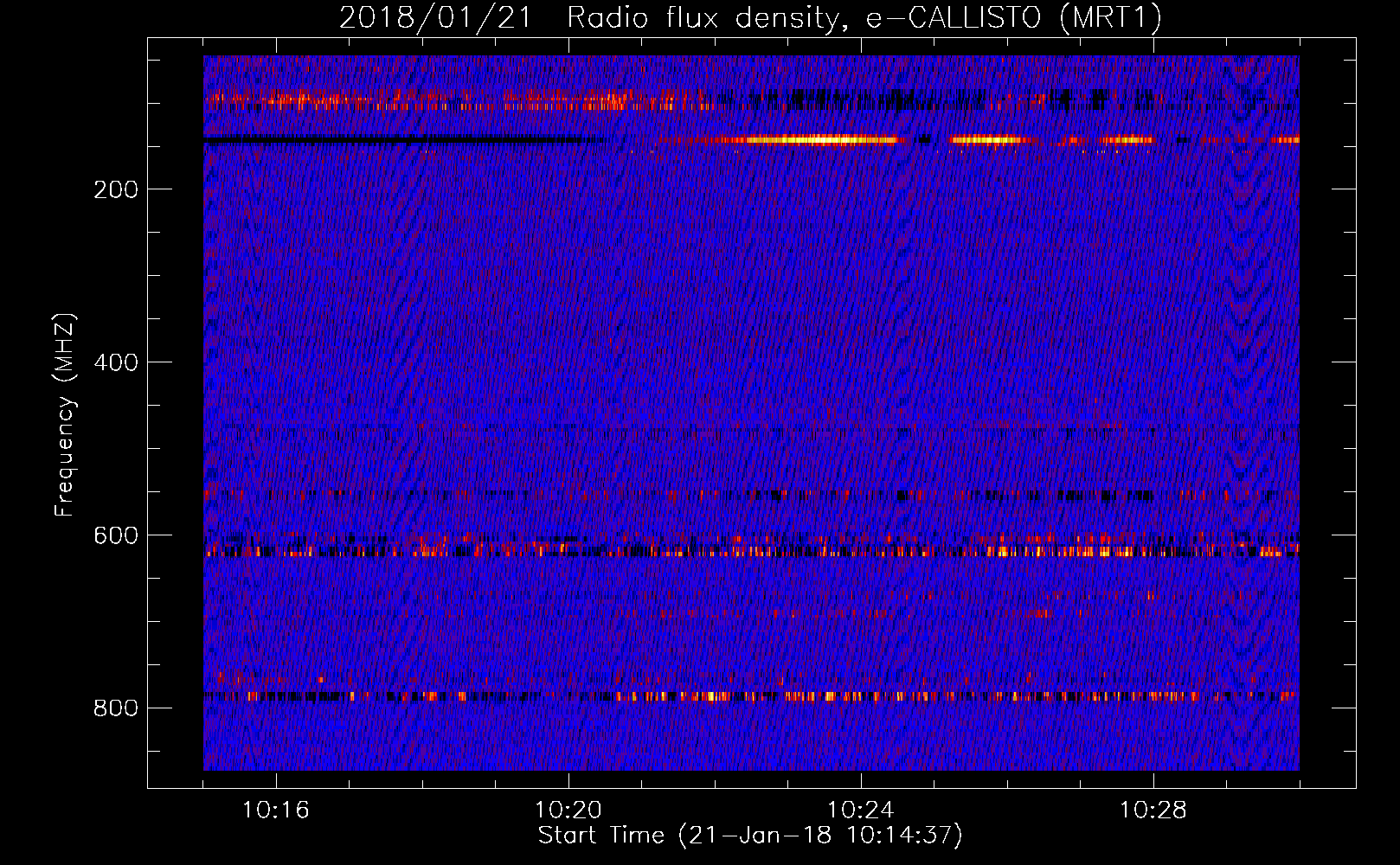Click the bright yellow burst near 10:23
The image size is (1400, 865).
pos(820,139)
